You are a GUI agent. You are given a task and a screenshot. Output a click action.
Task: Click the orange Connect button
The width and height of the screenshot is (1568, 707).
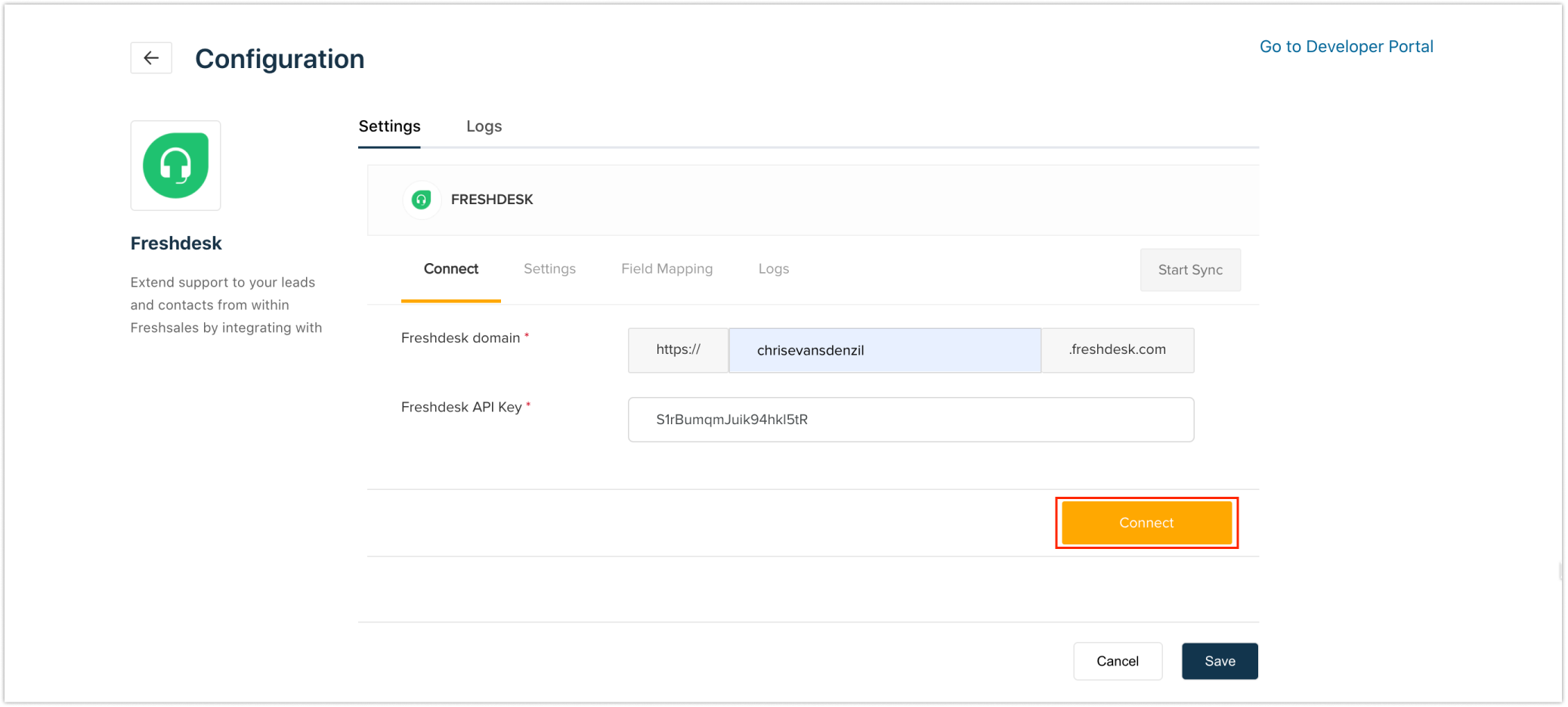[1146, 522]
